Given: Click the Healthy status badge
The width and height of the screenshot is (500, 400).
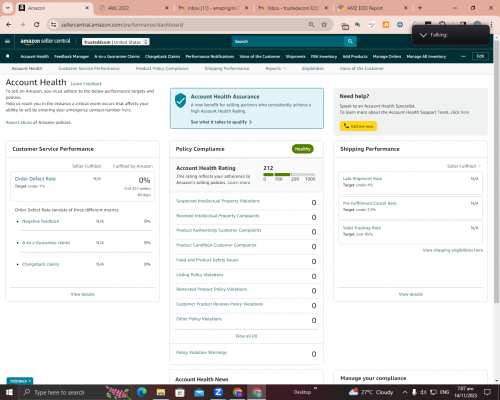Looking at the screenshot, I should click(303, 149).
